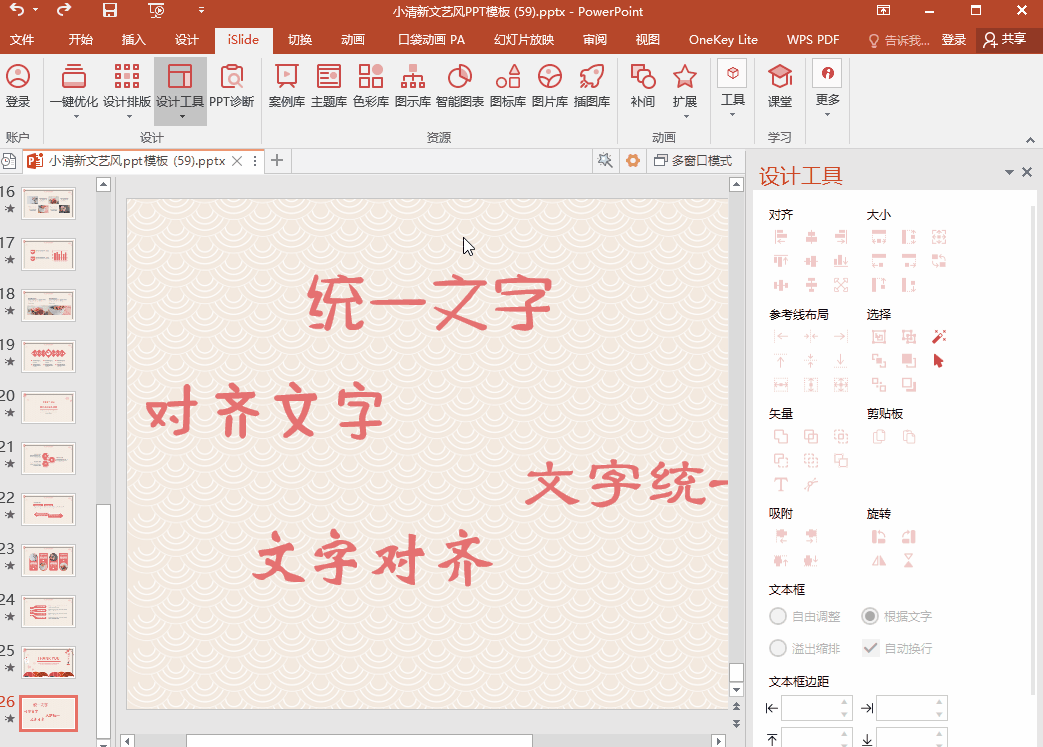Select slide 26 thumbnail in the sidebar
This screenshot has height=747, width=1043.
pos(47,713)
